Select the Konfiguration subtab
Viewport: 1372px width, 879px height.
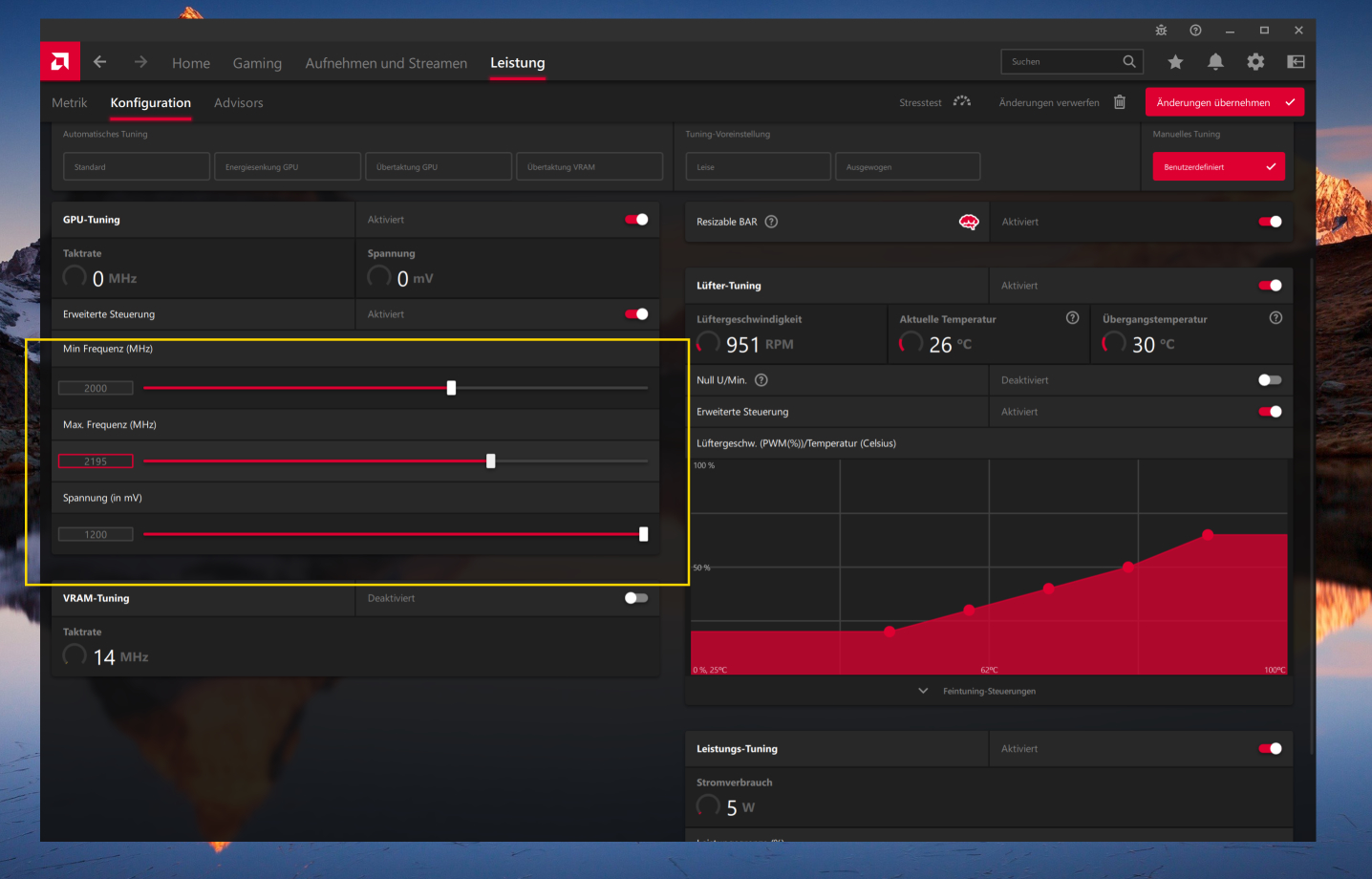151,103
